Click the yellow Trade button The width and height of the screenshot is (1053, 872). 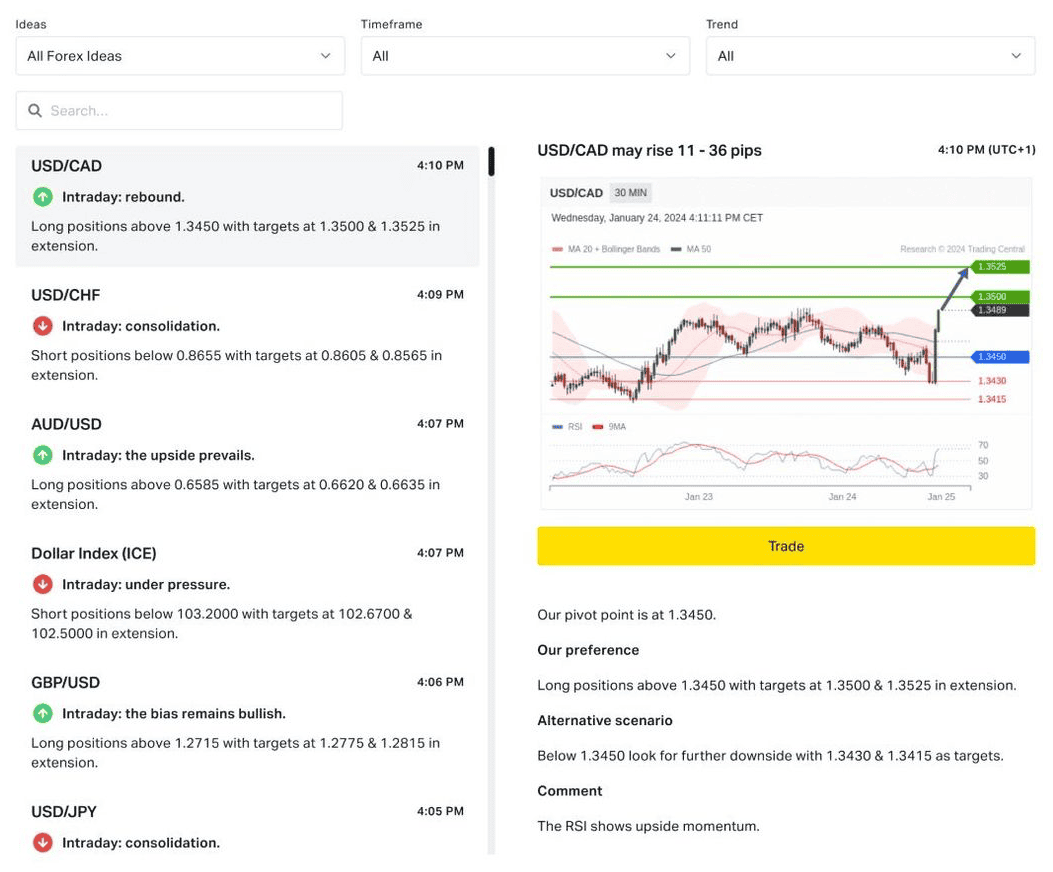coord(786,546)
